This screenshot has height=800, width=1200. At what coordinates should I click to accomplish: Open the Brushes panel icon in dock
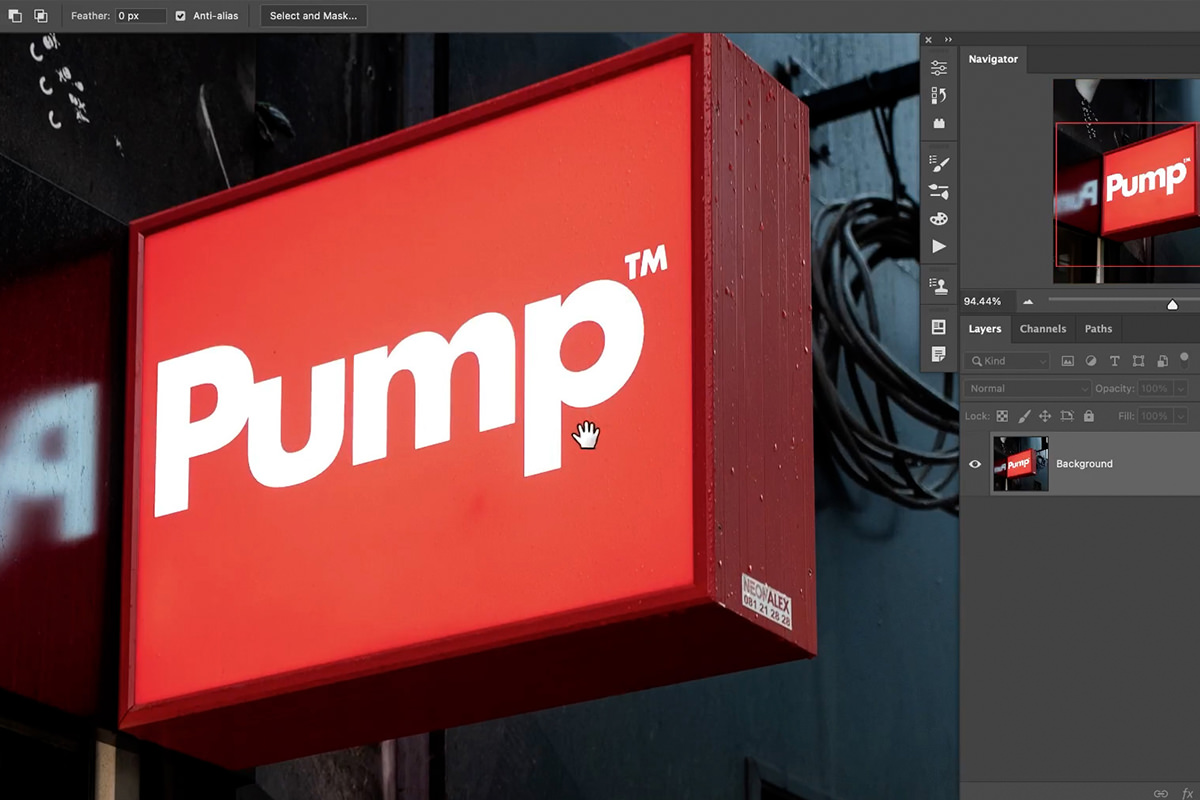point(939,192)
